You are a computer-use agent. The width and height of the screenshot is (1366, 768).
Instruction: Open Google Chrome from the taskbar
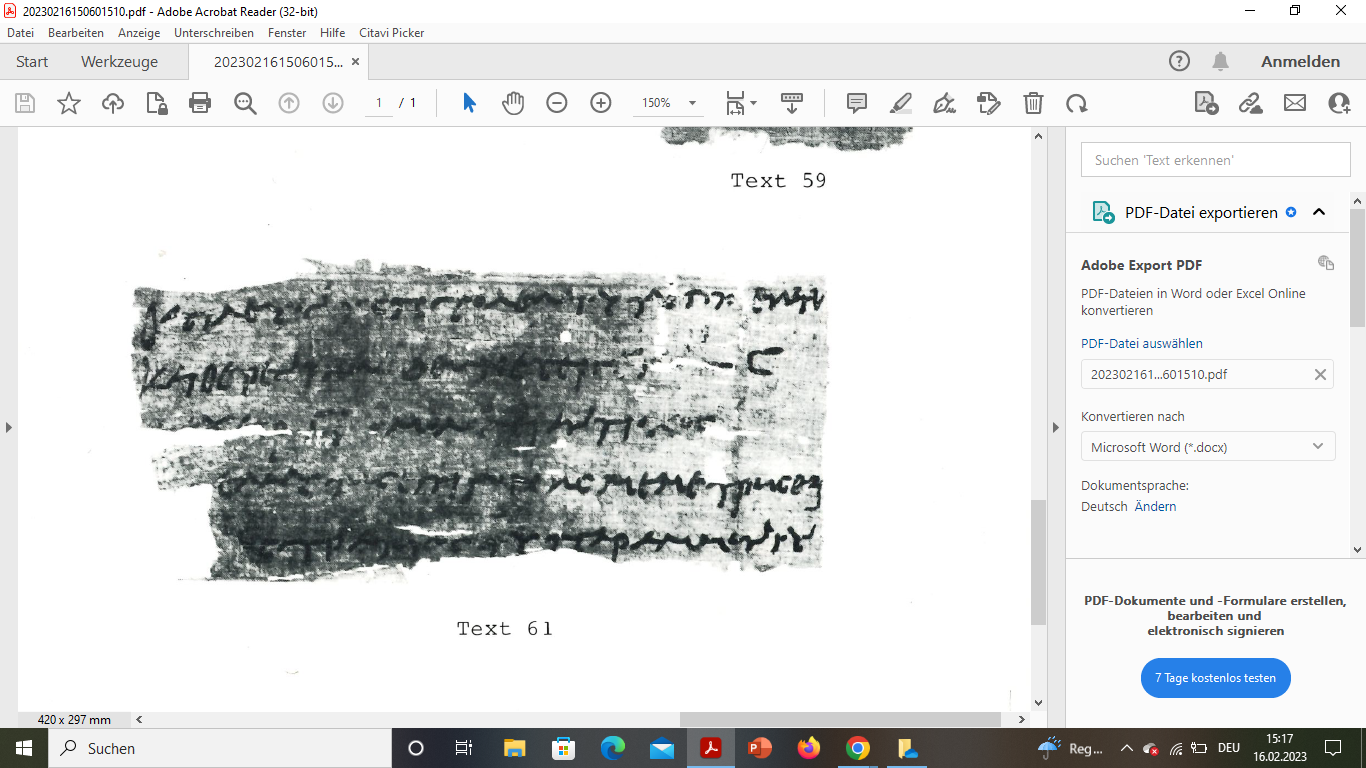[857, 748]
